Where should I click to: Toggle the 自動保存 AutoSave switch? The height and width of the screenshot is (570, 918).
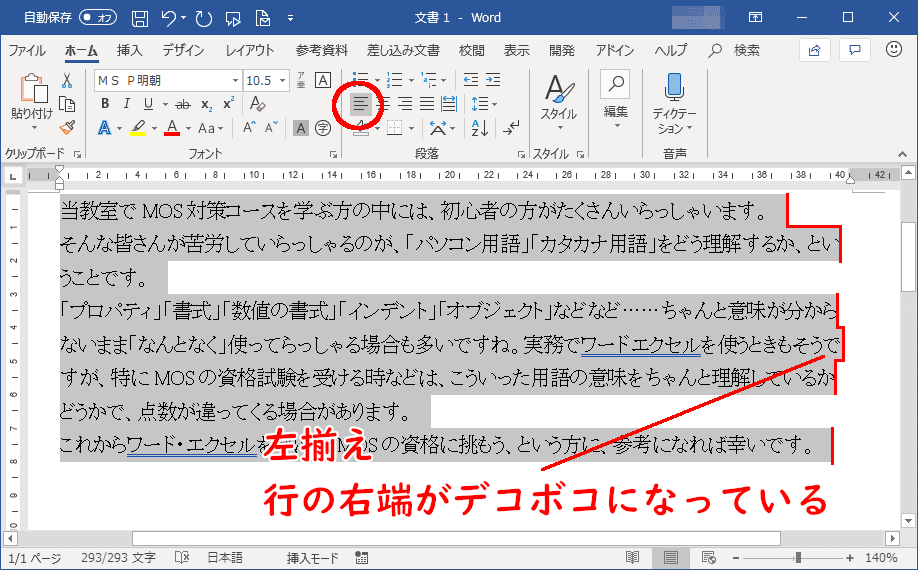[x=98, y=18]
